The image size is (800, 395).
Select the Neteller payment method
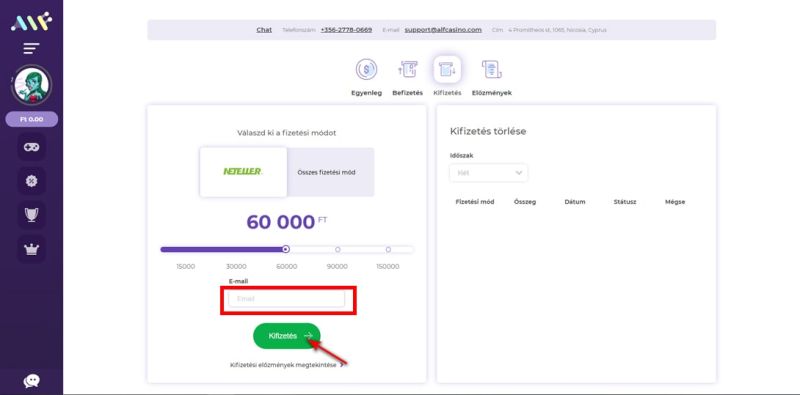click(243, 172)
